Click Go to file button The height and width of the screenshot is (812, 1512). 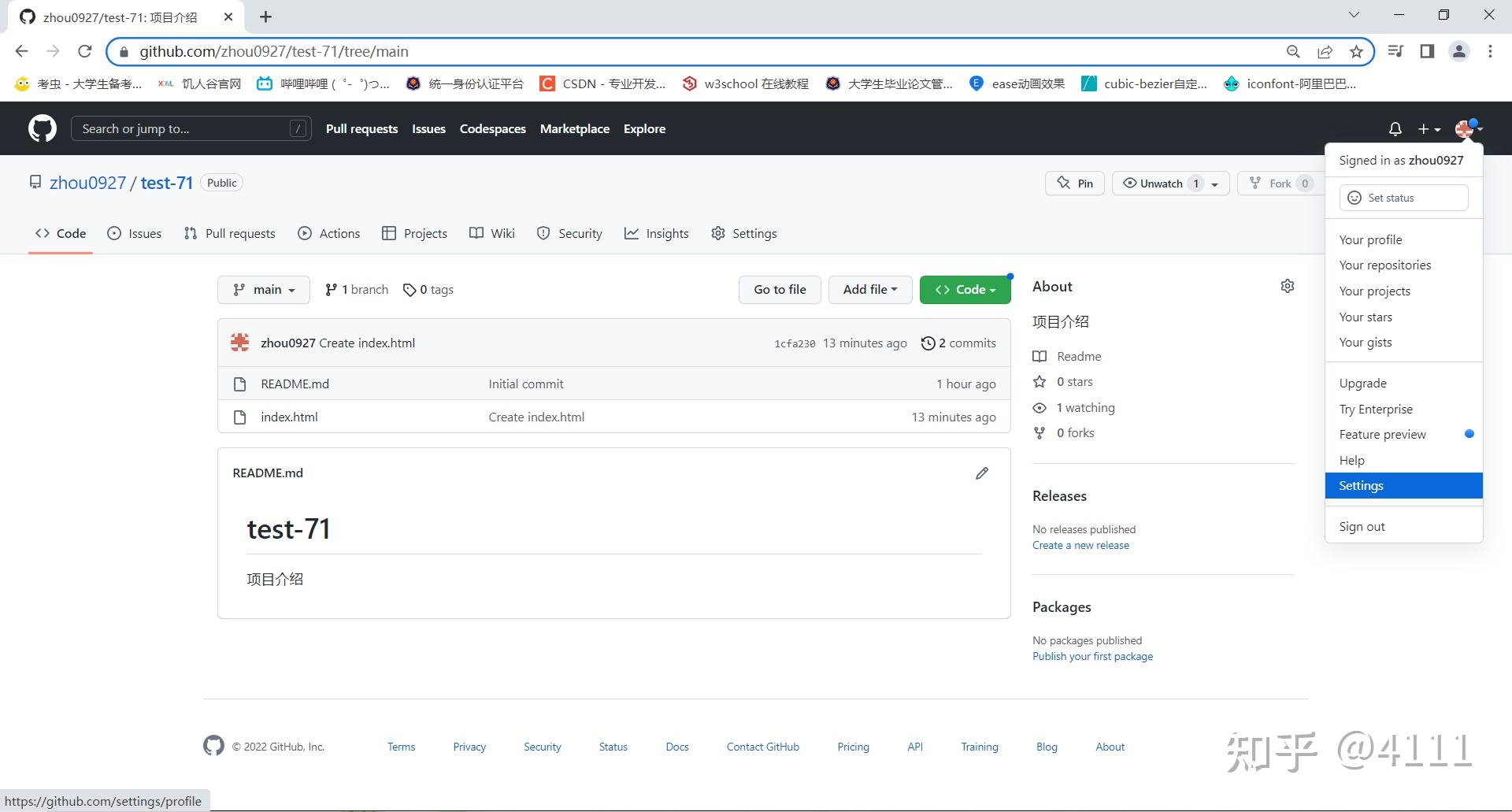tap(780, 290)
